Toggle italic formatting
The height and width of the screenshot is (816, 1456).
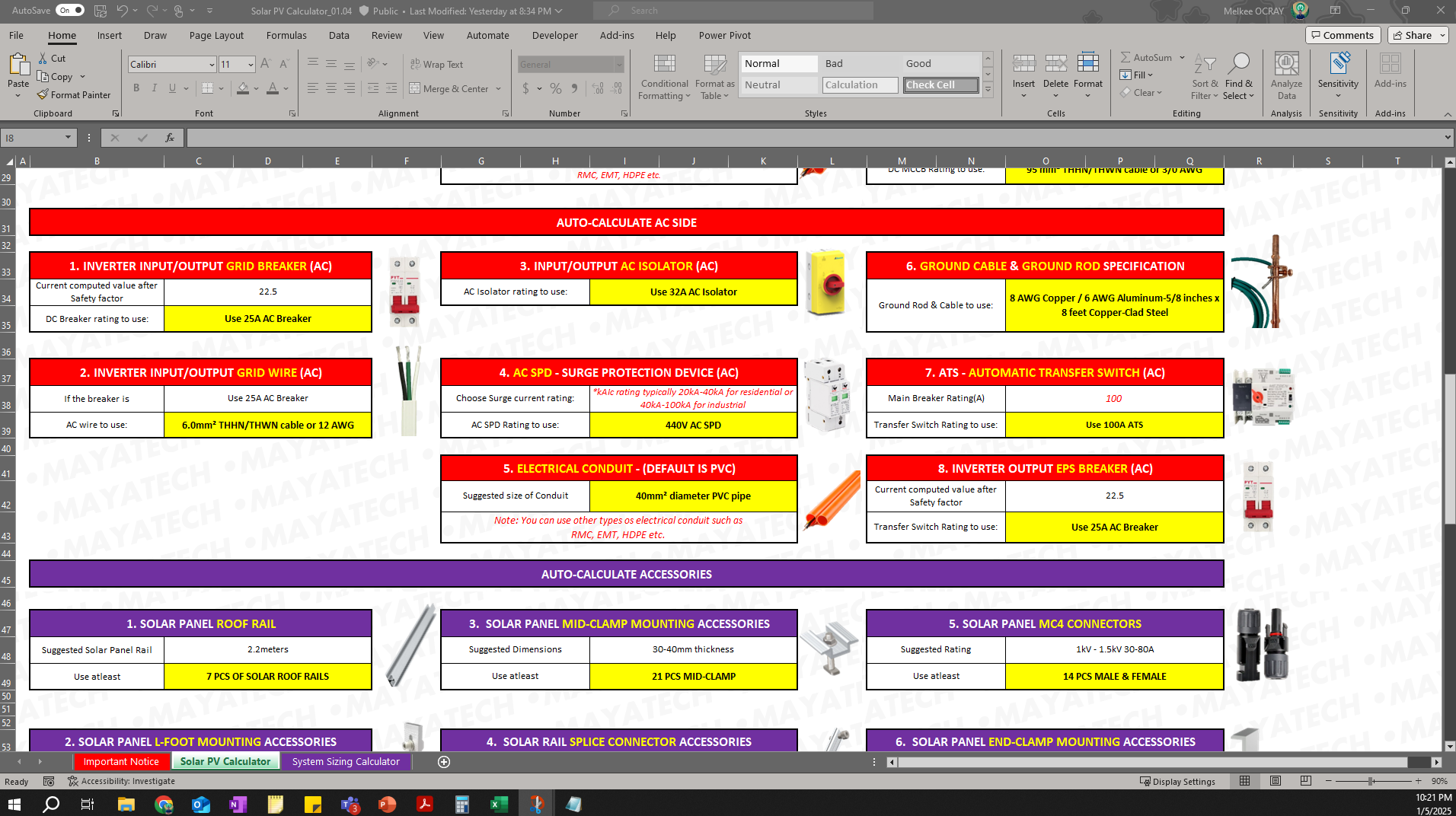[155, 88]
